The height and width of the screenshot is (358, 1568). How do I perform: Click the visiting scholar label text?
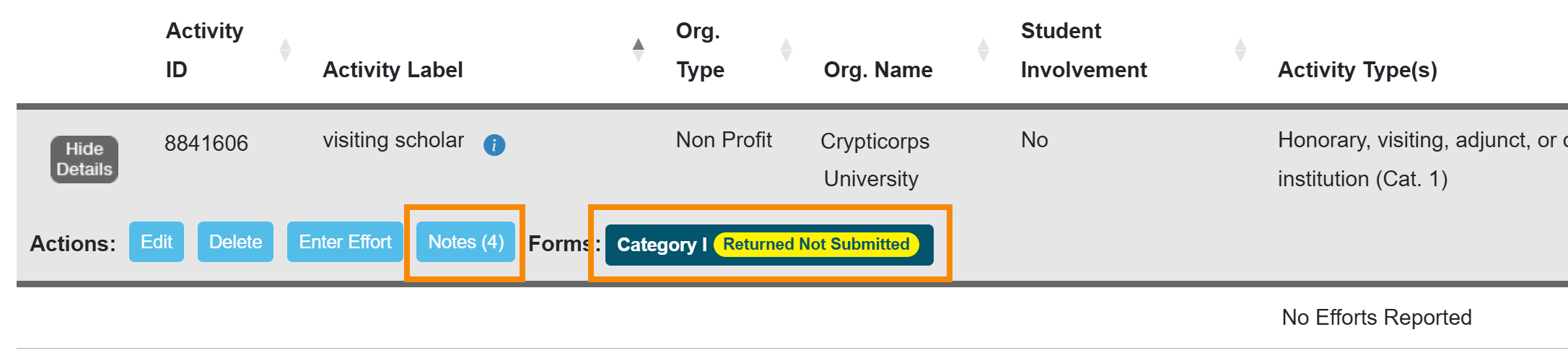coord(393,140)
